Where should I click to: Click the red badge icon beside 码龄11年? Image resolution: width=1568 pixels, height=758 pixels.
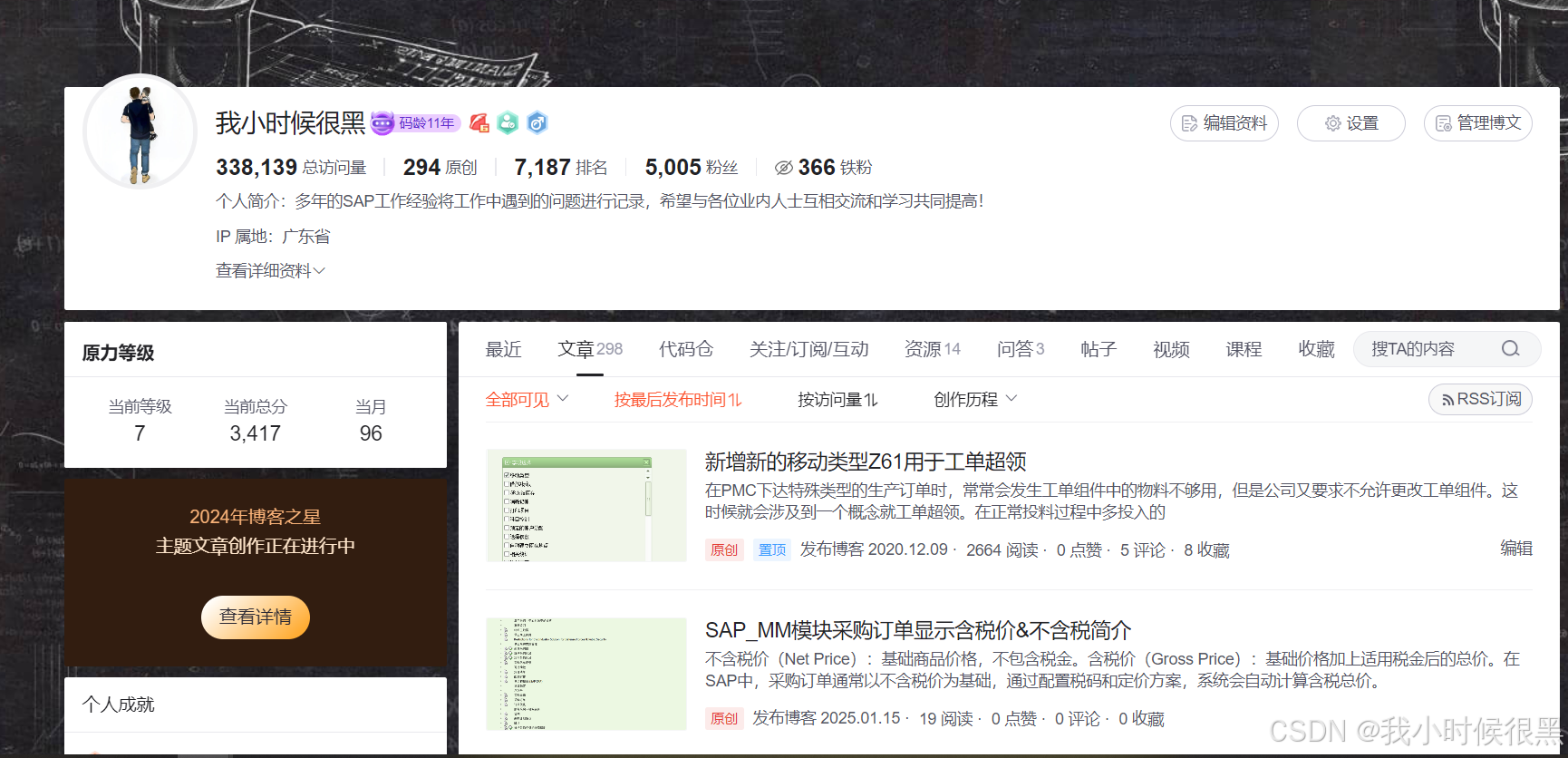tap(479, 123)
